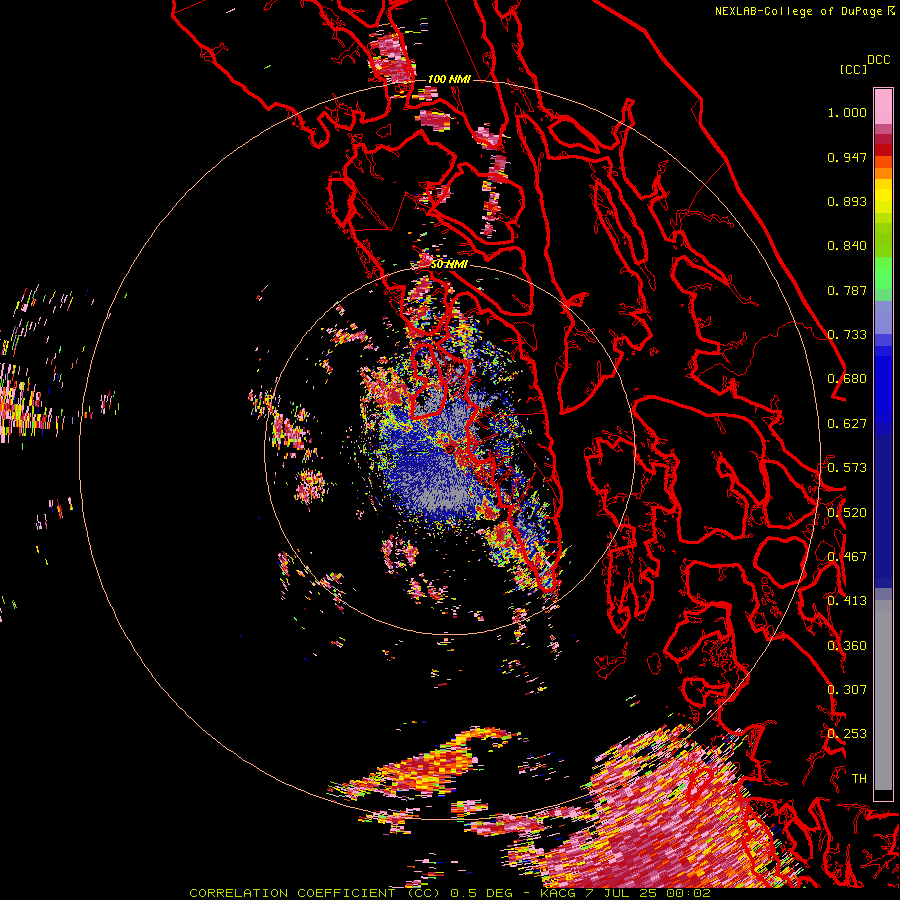Click the 100 NMI range ring label
The image size is (900, 900).
coord(449,79)
